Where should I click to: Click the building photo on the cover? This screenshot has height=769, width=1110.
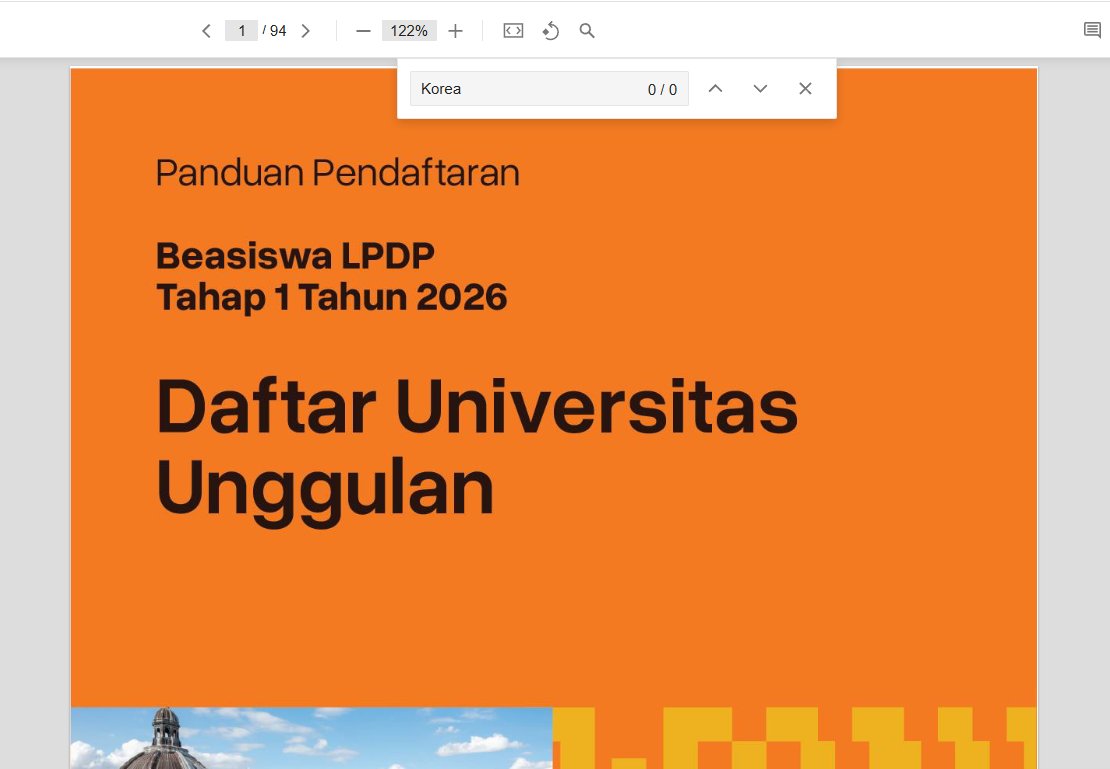point(311,738)
